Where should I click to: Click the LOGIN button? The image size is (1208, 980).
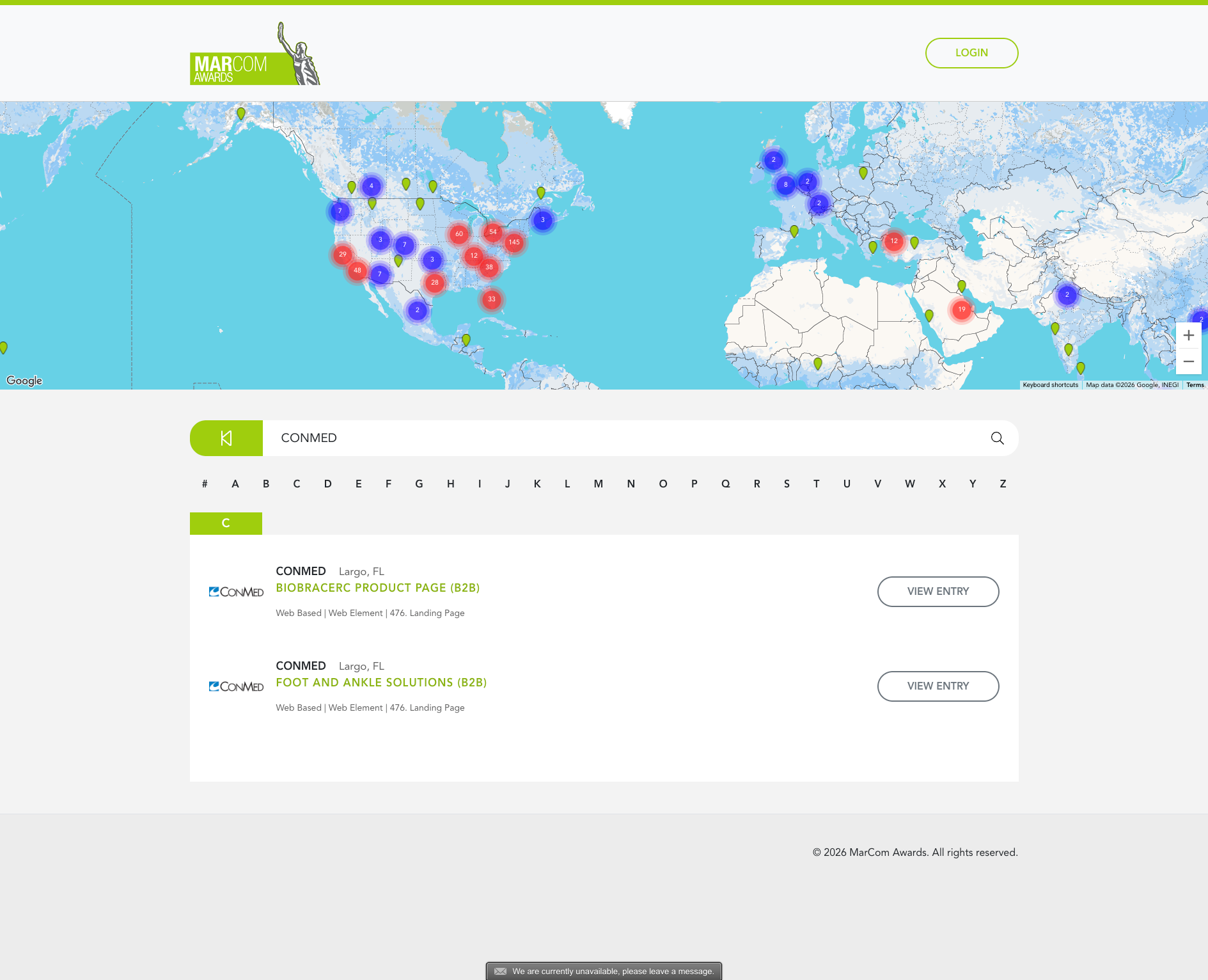[x=971, y=53]
